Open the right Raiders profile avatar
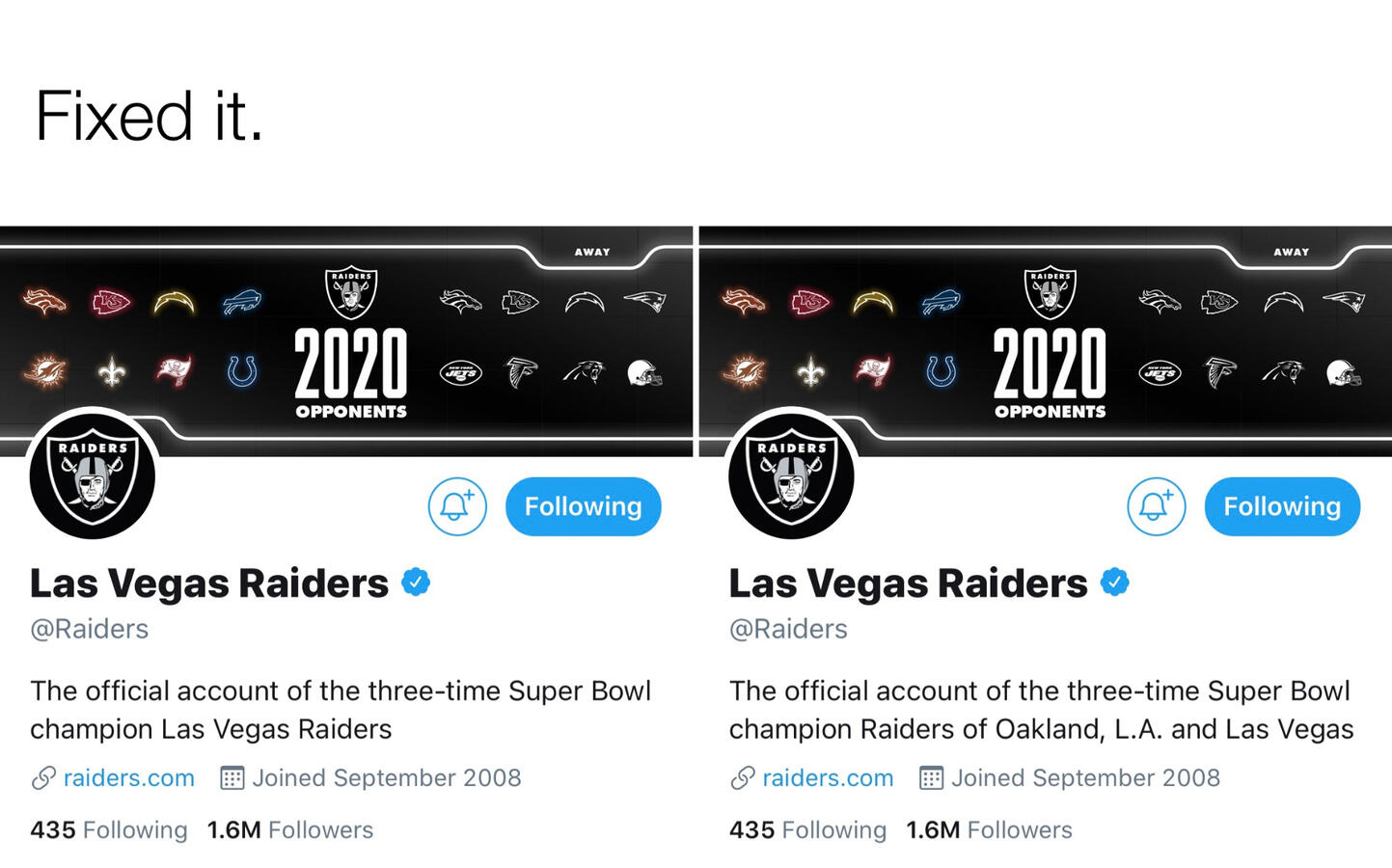Image resolution: width=1392 pixels, height=868 pixels. click(791, 475)
